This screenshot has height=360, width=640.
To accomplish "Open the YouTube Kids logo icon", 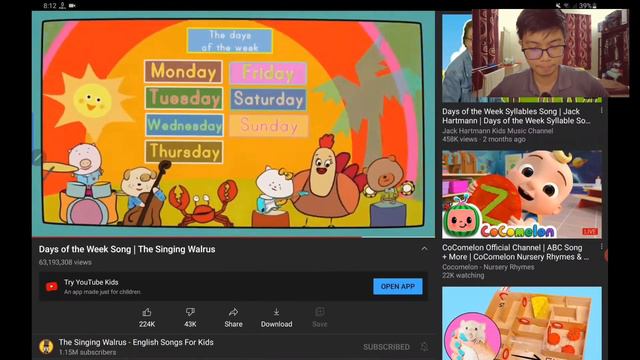I will [x=51, y=287].
